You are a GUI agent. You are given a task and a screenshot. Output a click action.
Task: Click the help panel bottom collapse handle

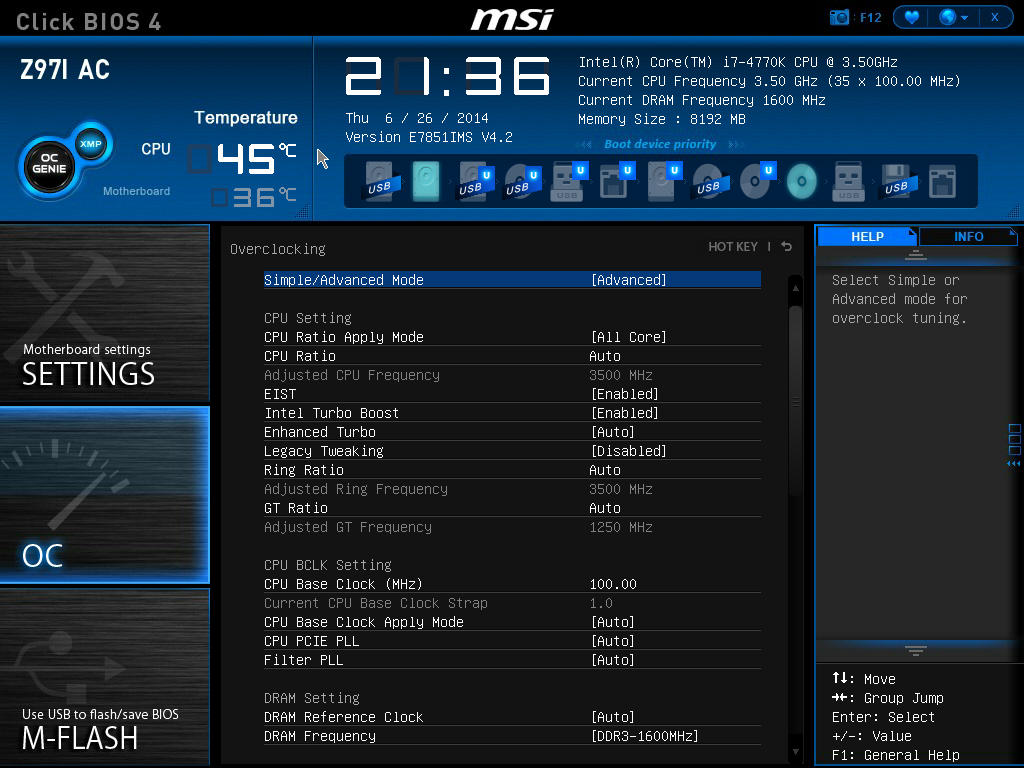coord(916,650)
